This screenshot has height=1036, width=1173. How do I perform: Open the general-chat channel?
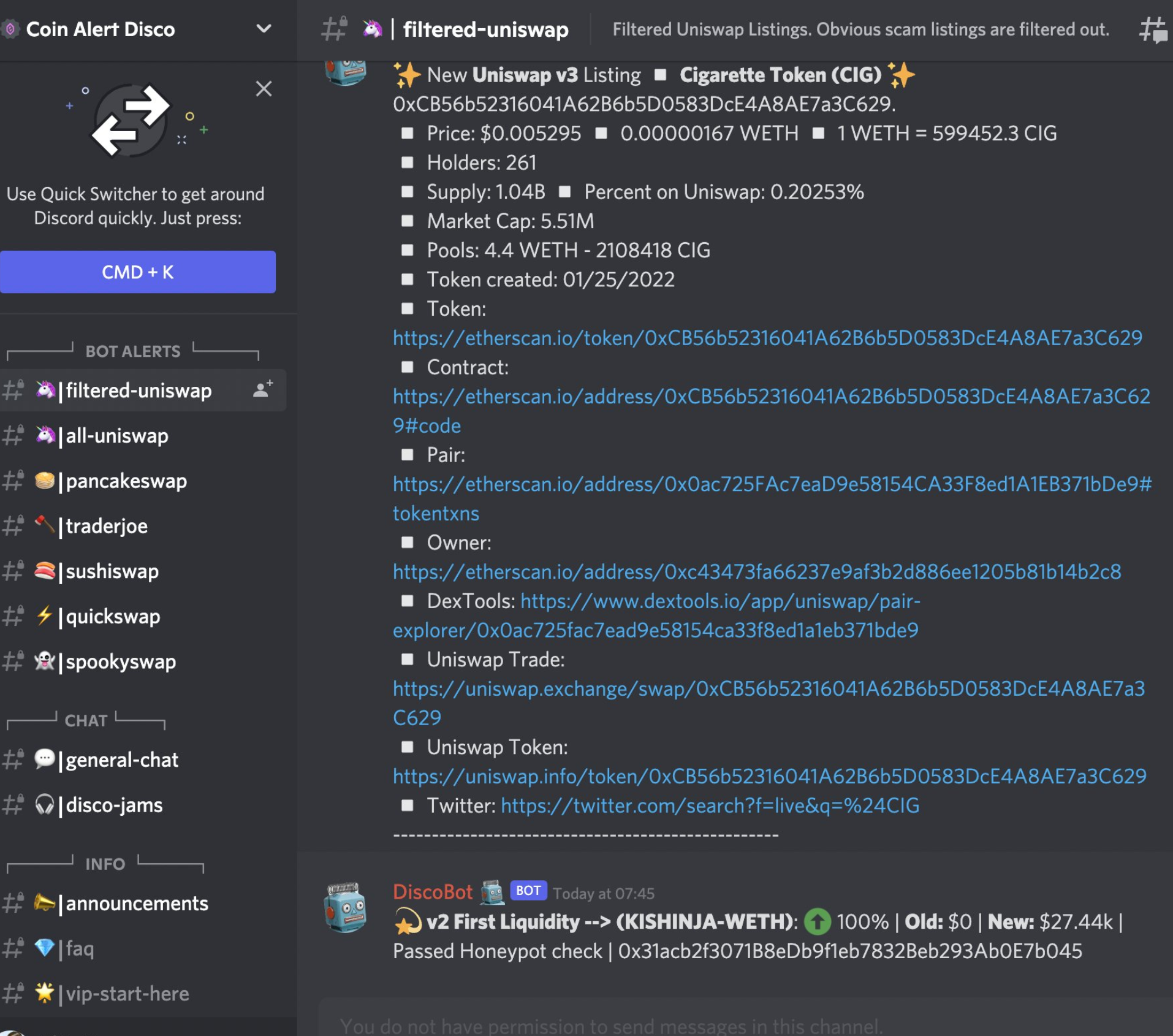(143, 760)
